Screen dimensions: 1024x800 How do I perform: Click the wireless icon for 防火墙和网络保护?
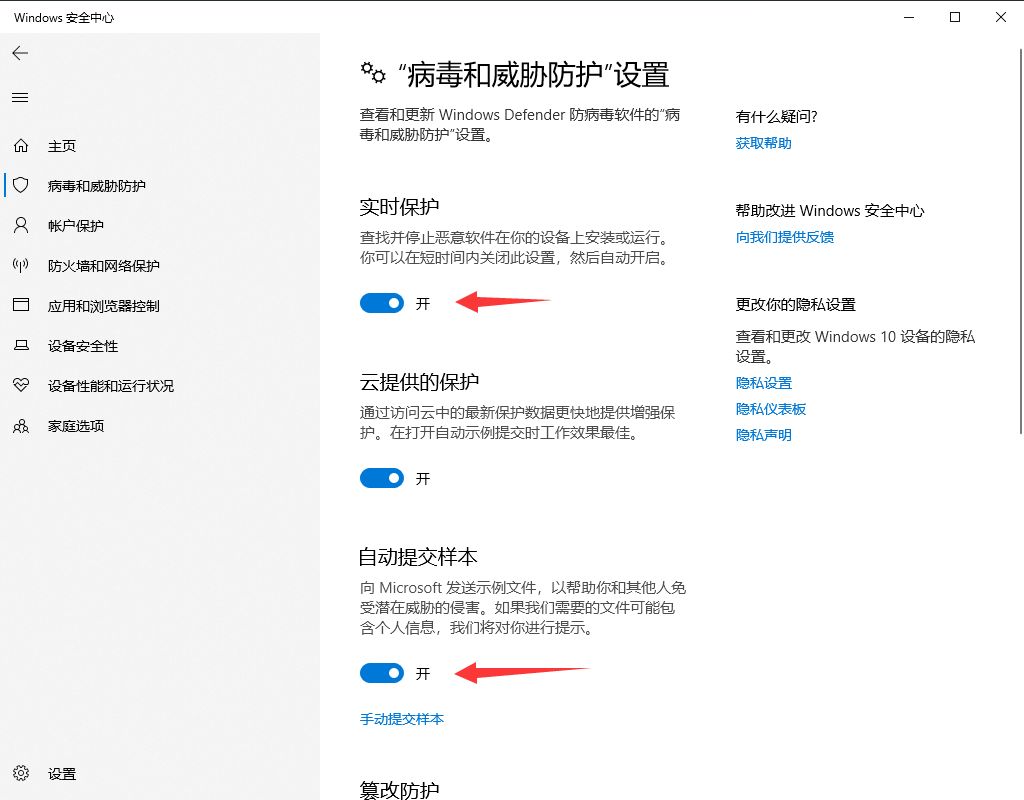coord(21,265)
